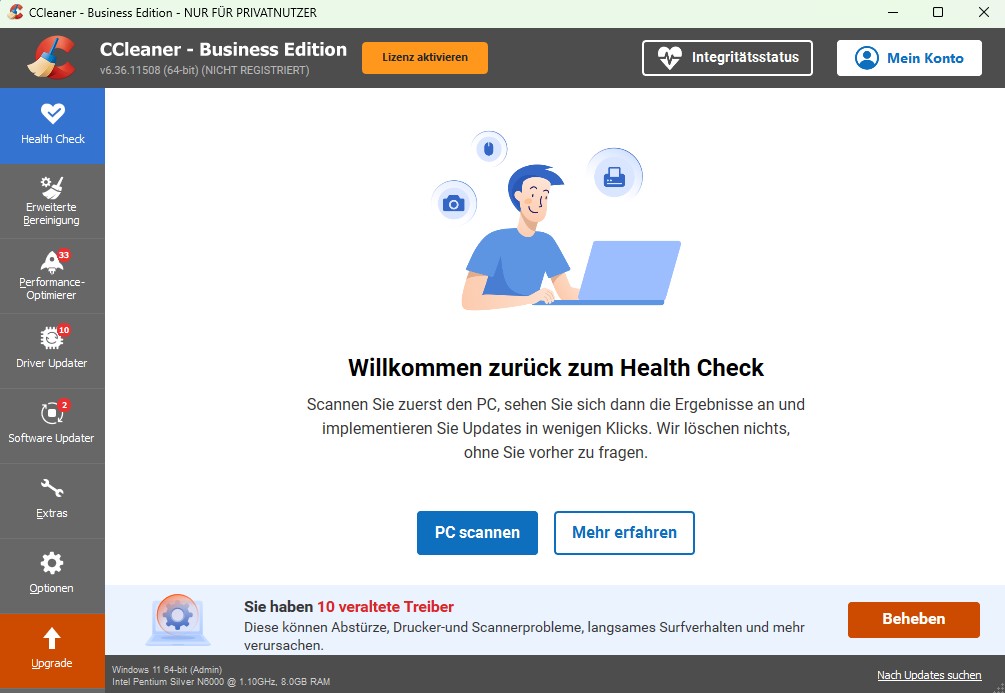
Task: Open the Health Check heart icon
Action: (x=53, y=113)
